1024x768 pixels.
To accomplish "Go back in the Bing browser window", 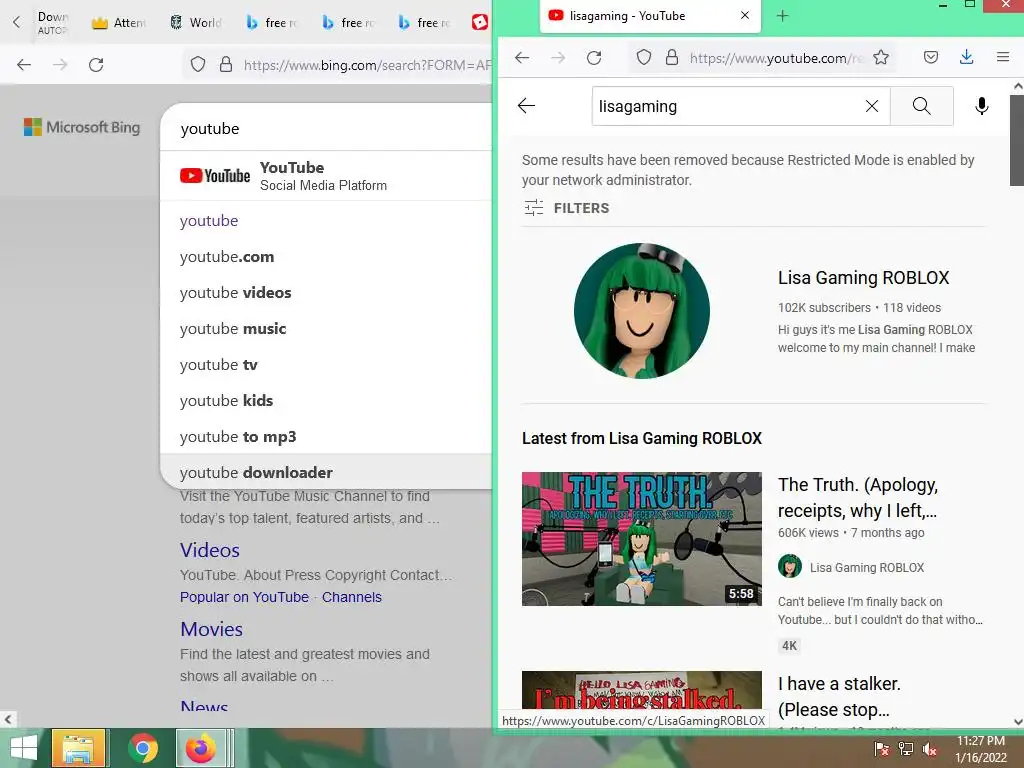I will pyautogui.click(x=24, y=65).
